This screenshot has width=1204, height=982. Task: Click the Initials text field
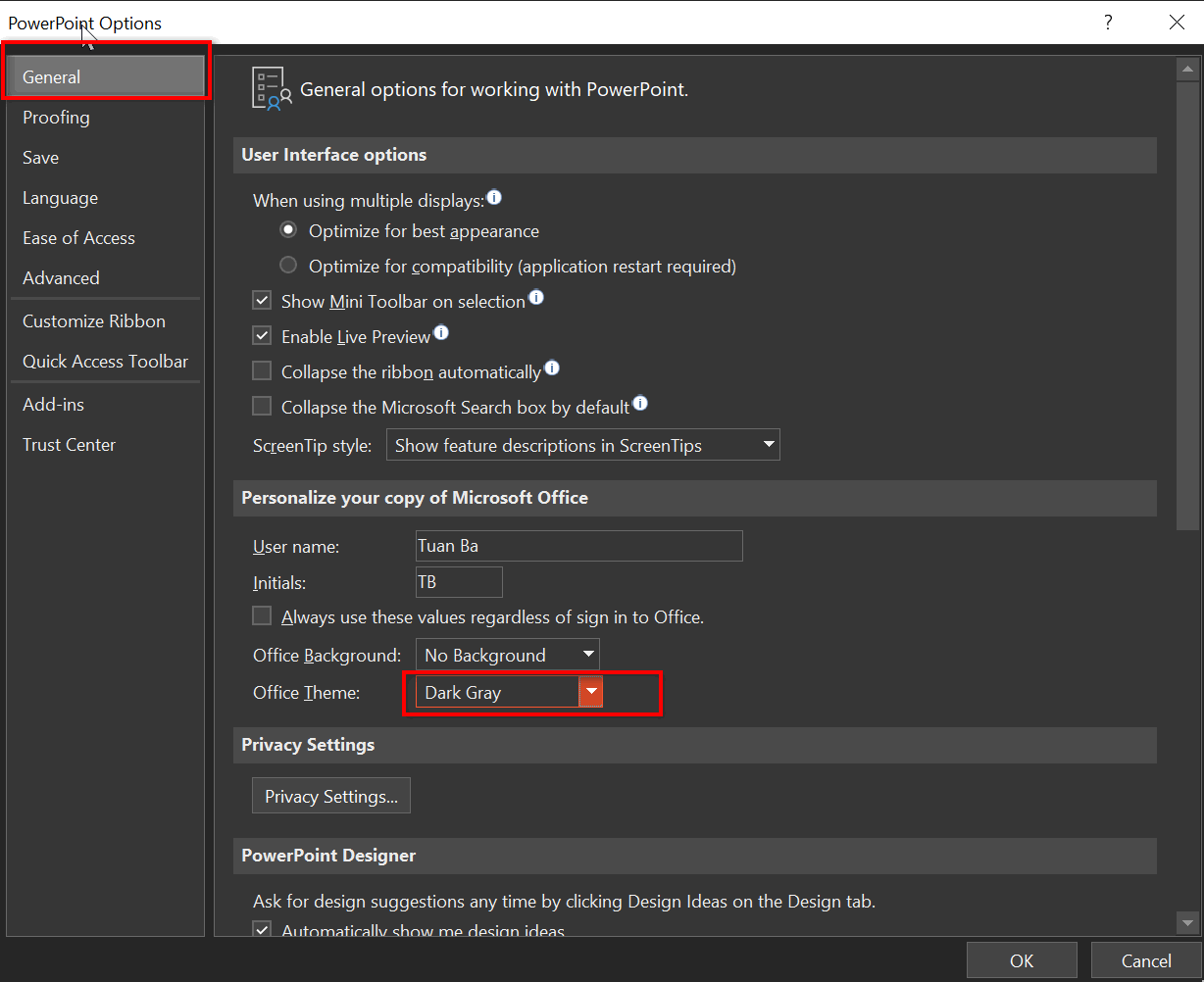click(x=459, y=582)
